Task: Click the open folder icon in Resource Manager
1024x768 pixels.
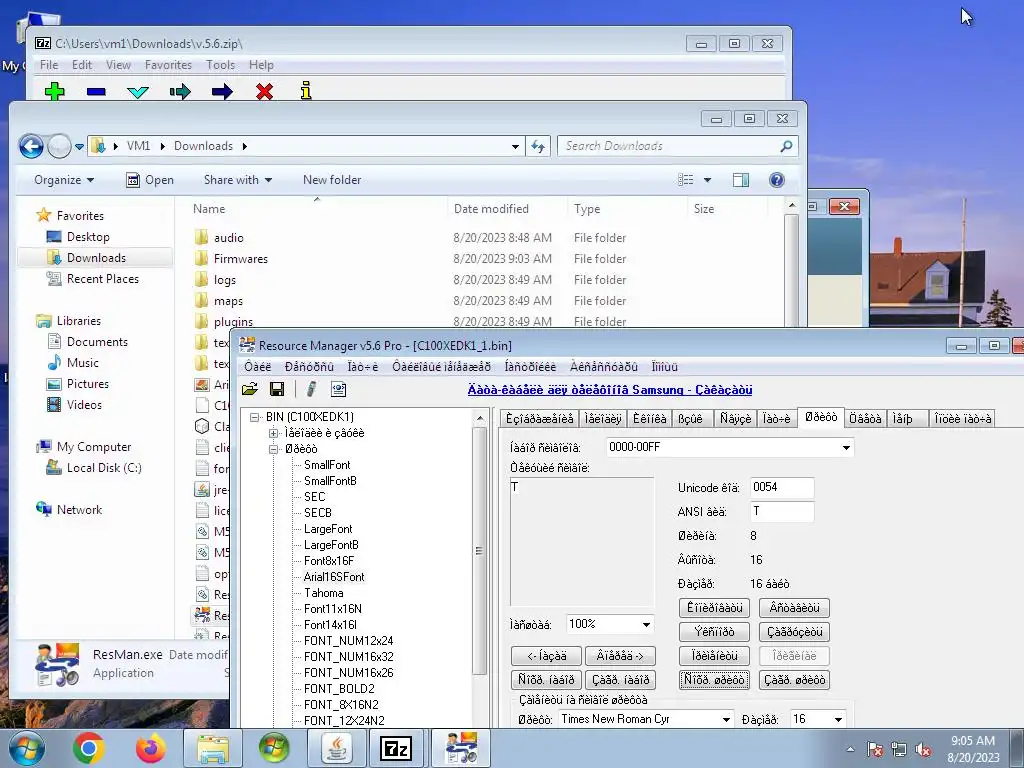Action: click(x=249, y=389)
